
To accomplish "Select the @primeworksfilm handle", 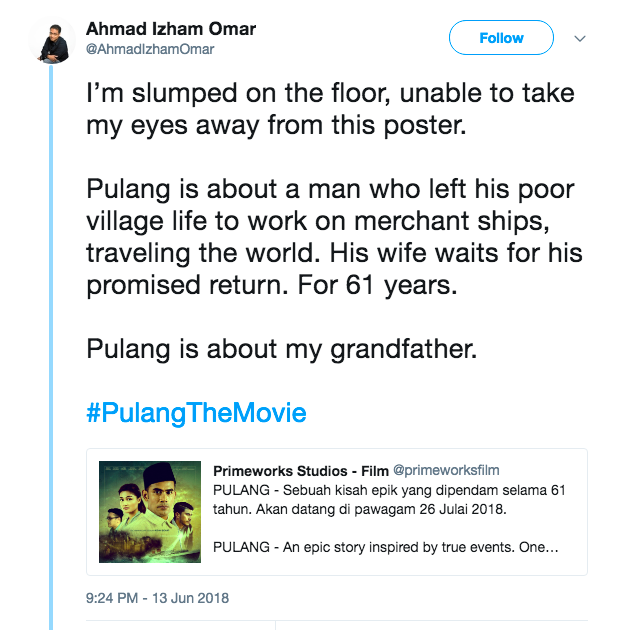I will [x=446, y=470].
